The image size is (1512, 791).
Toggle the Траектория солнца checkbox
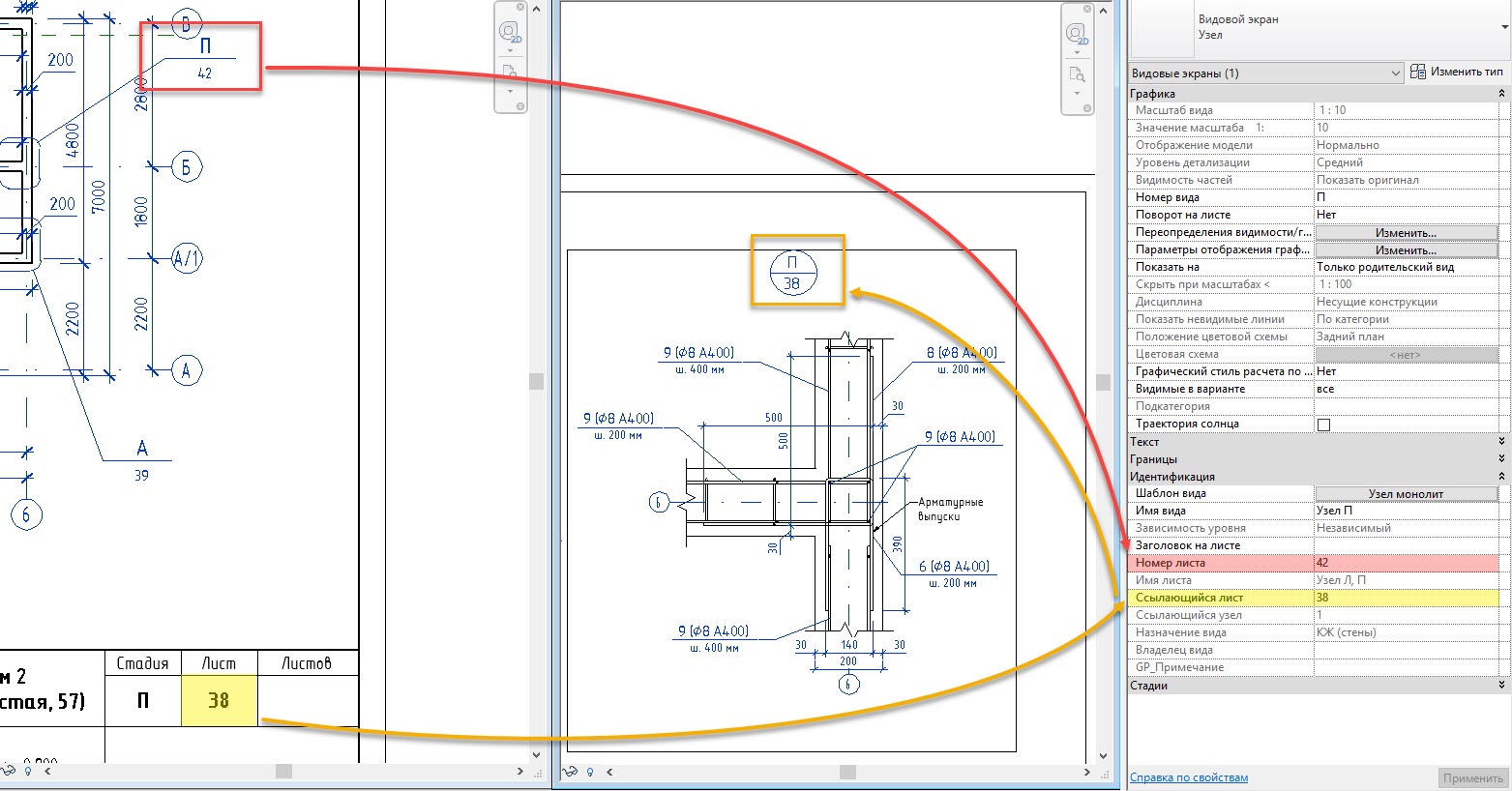pos(1324,425)
